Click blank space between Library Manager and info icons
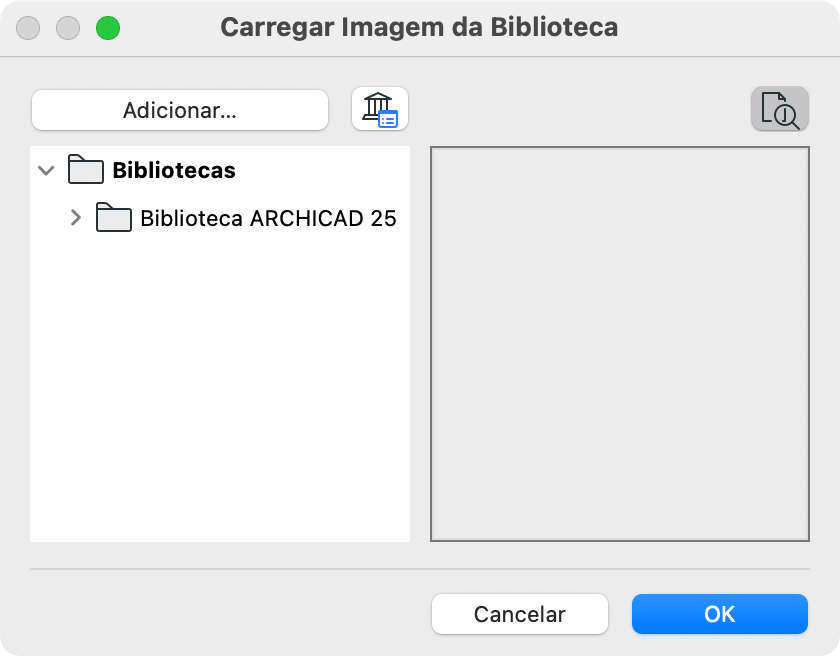Screen dimensions: 840x656 coord(580,109)
